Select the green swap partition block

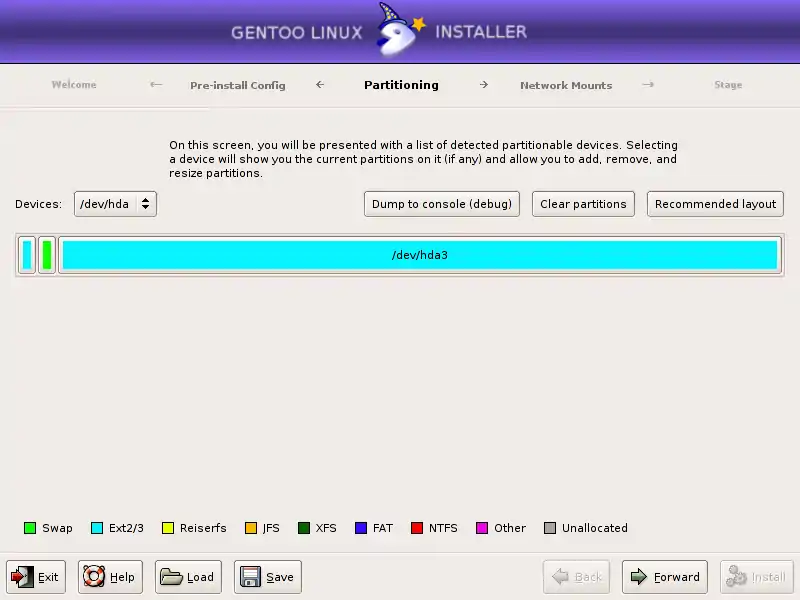[47, 255]
